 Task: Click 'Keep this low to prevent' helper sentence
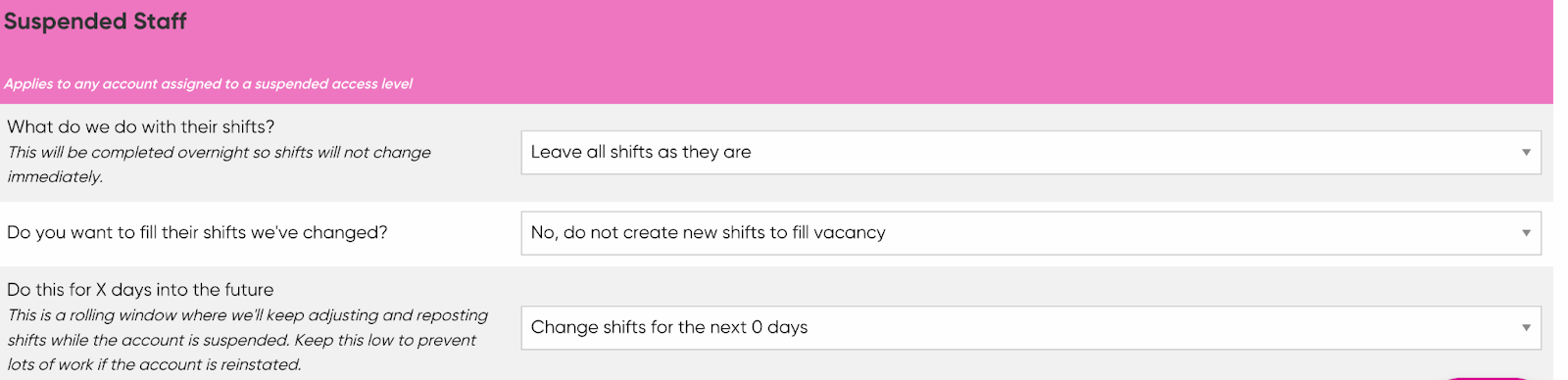click(x=385, y=340)
